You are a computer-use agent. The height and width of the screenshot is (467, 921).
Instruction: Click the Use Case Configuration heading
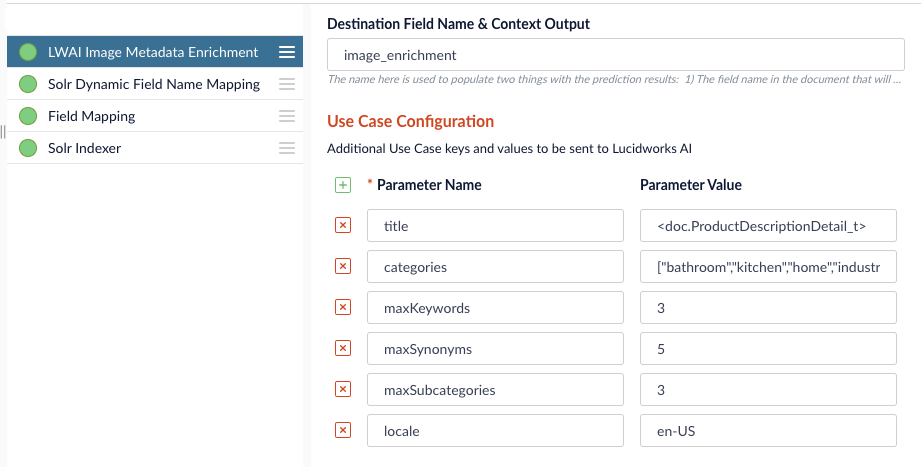click(x=411, y=121)
